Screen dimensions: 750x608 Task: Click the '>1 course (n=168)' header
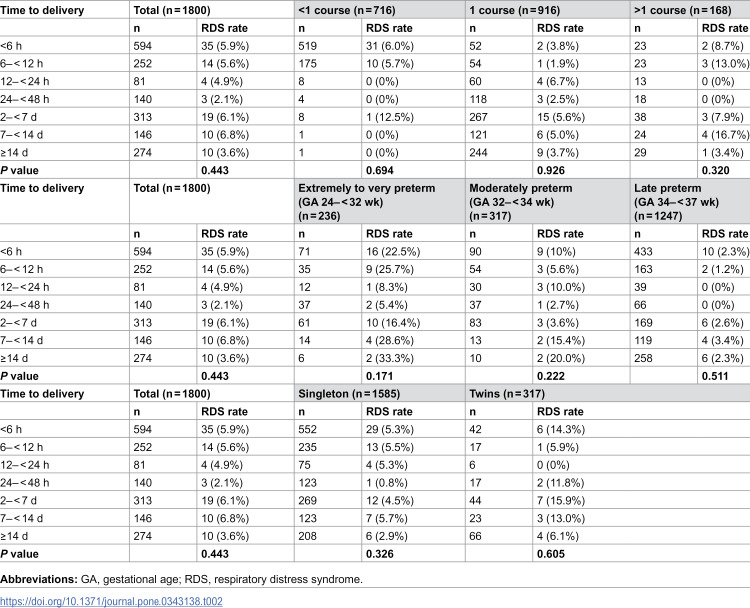(683, 10)
